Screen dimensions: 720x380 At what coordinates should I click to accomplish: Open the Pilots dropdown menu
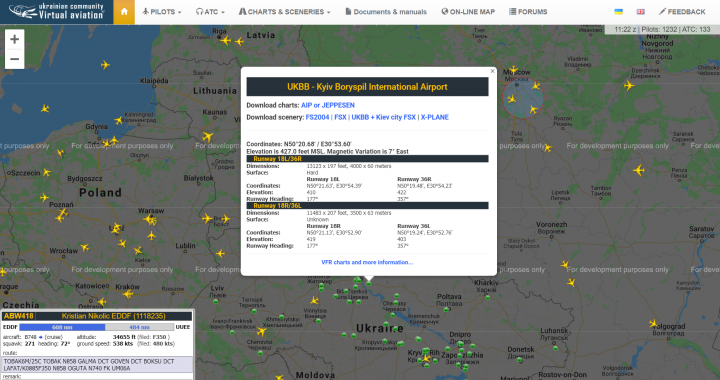162,12
